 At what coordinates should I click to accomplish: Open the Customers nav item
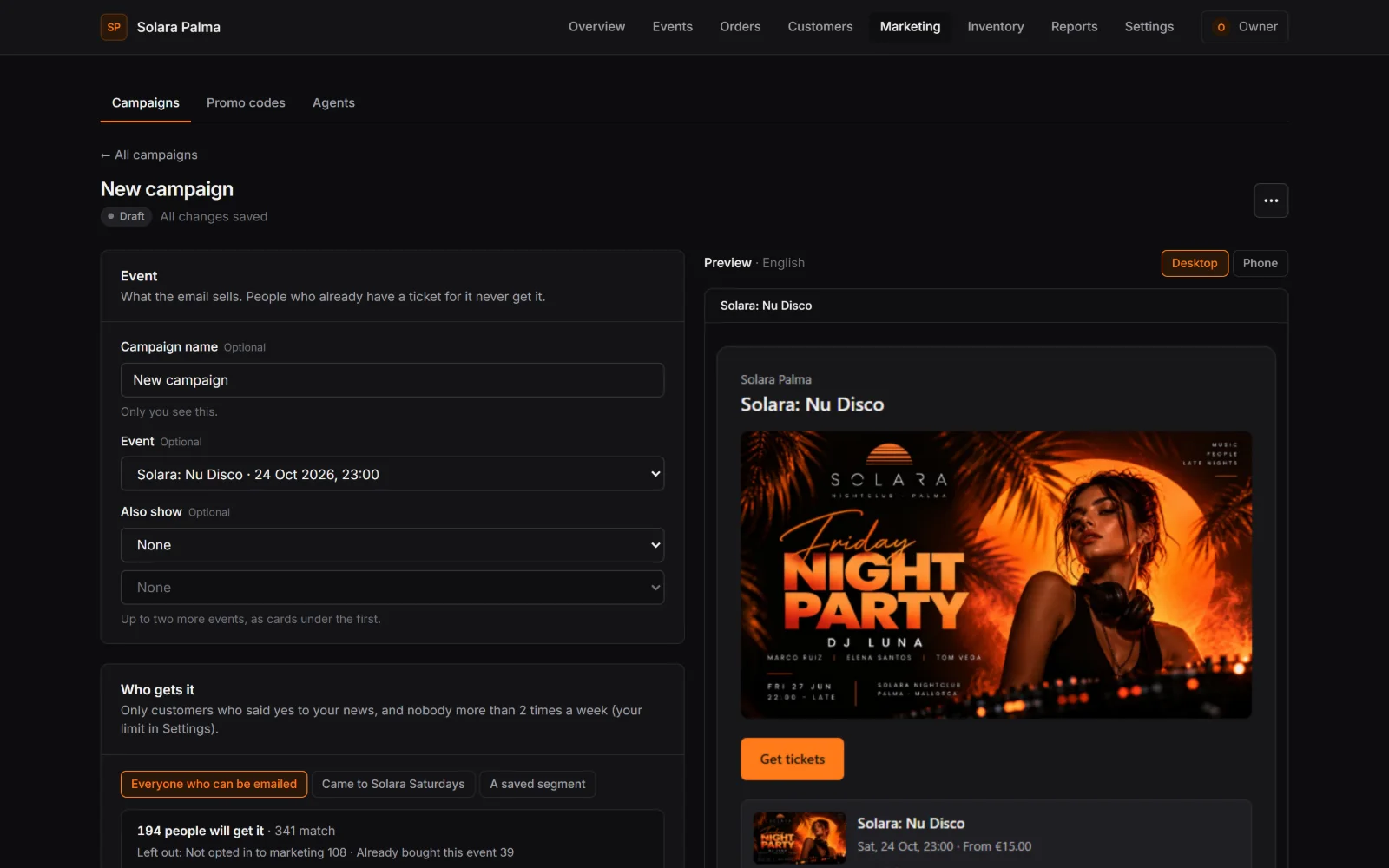point(820,27)
